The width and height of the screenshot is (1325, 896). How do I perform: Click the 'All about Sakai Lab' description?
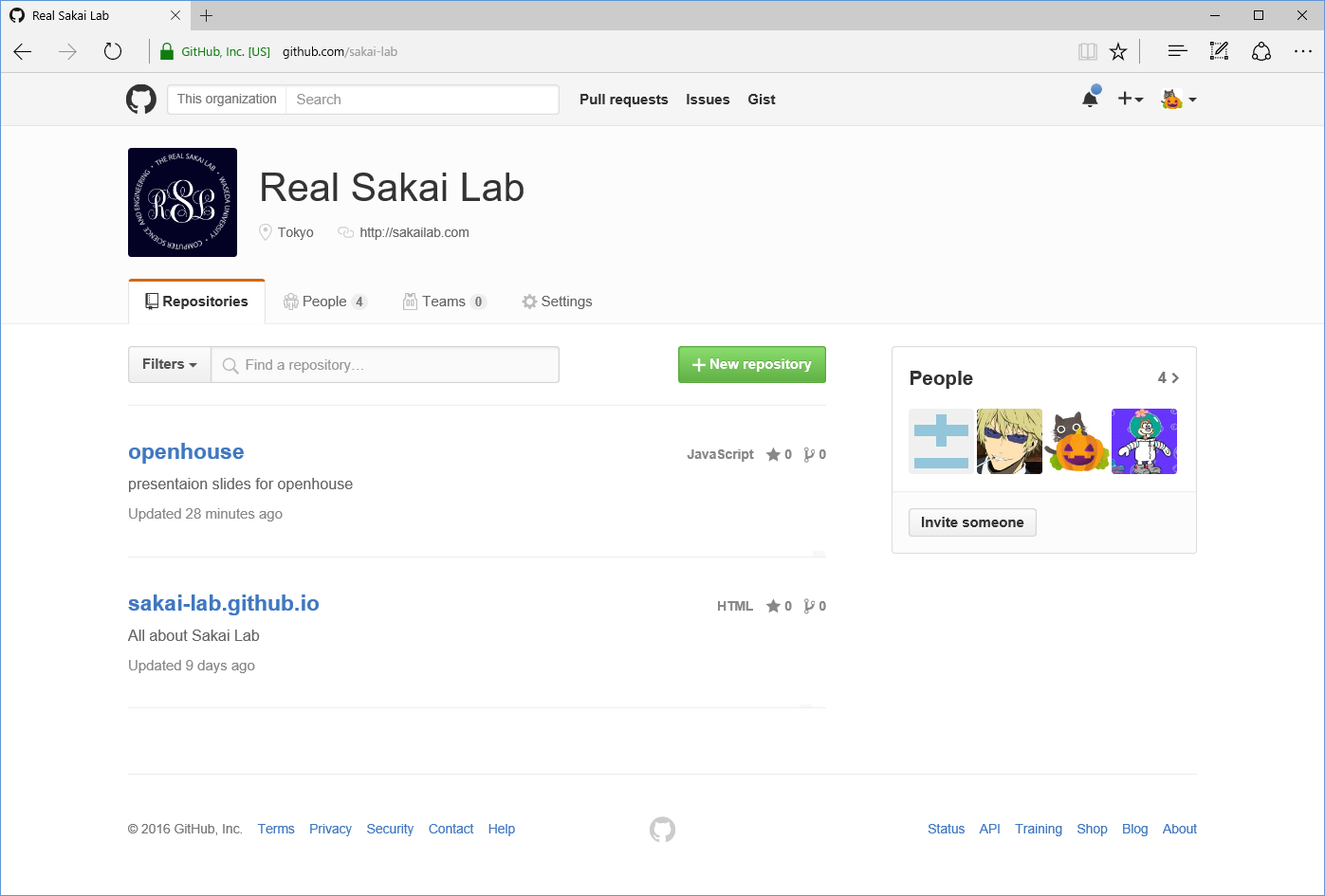click(x=193, y=635)
